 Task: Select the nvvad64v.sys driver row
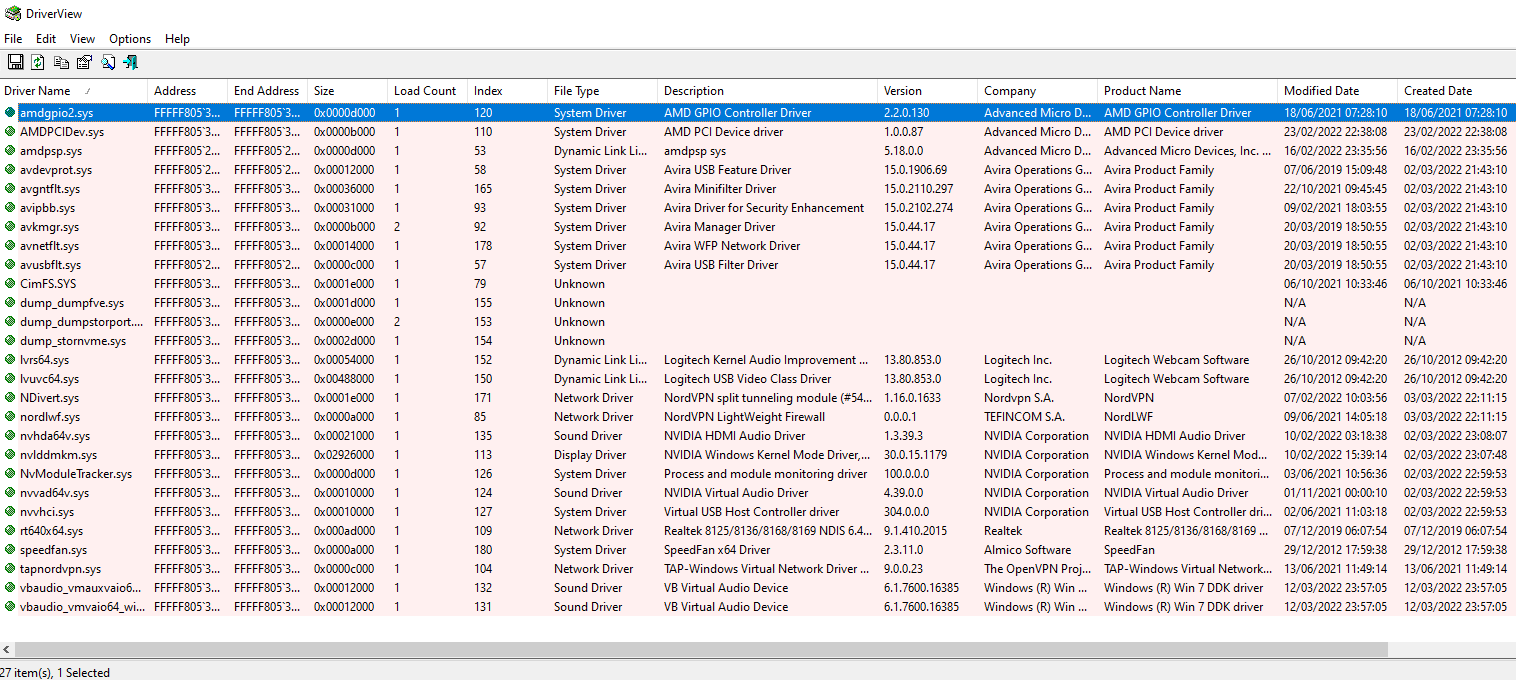[x=758, y=493]
